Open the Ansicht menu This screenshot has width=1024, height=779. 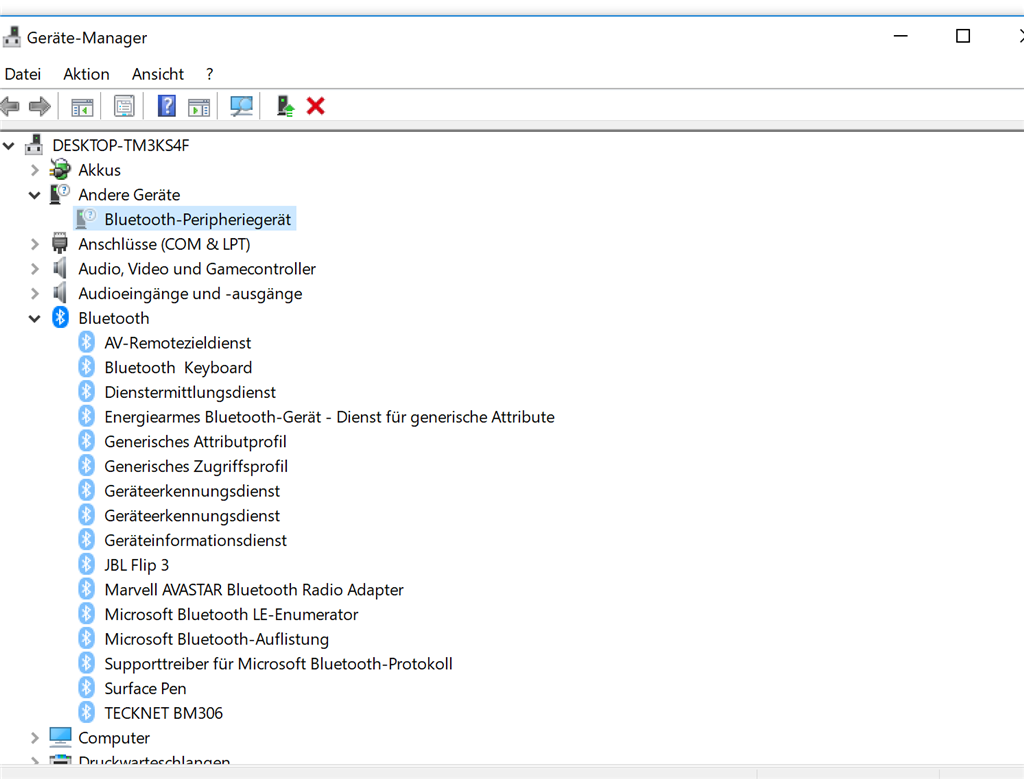click(x=158, y=74)
